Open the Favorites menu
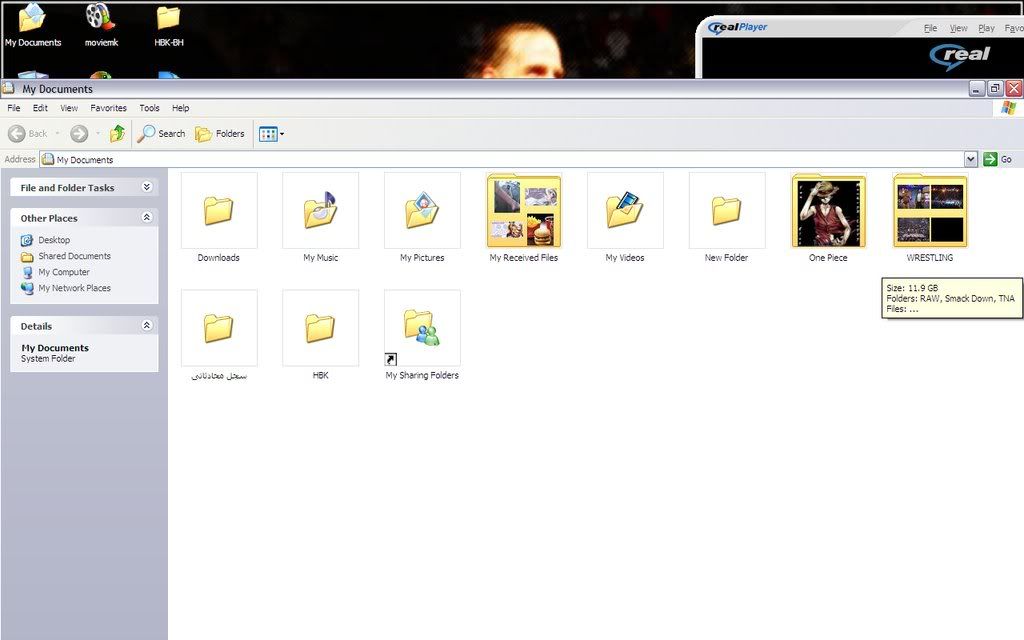 tap(108, 108)
